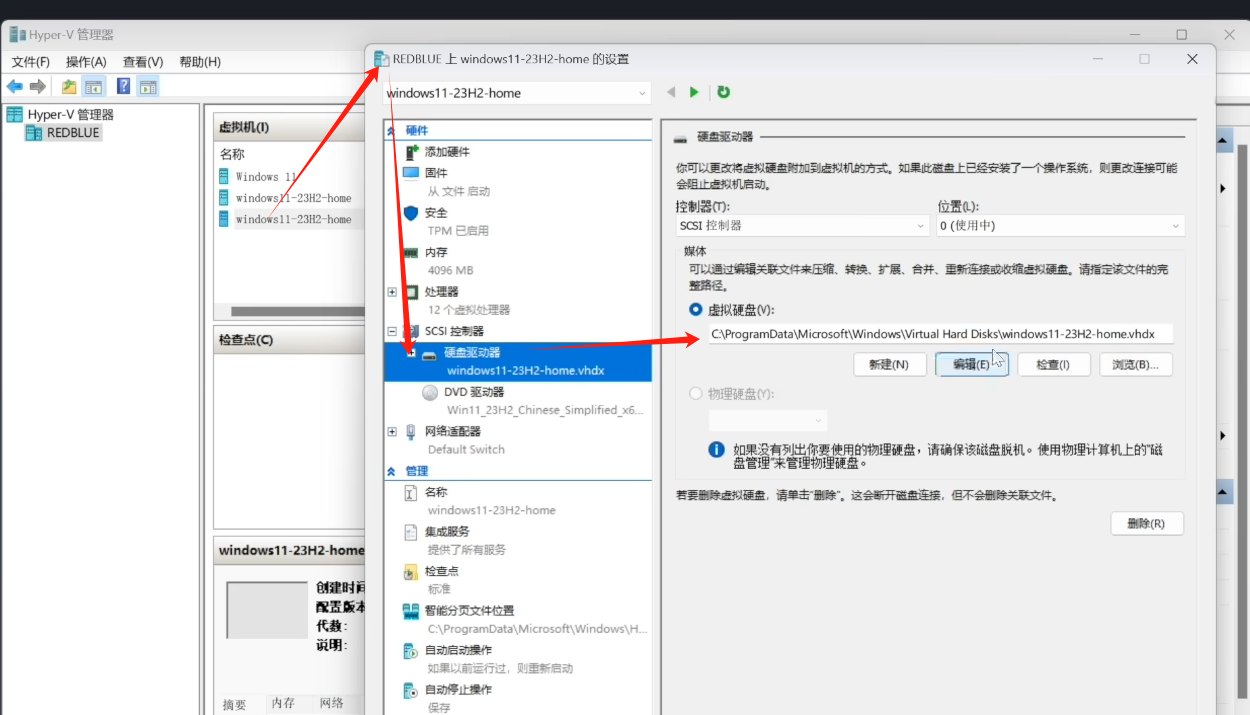
Task: Select the Hyper-V 管理器 root node icon
Action: (x=15, y=114)
